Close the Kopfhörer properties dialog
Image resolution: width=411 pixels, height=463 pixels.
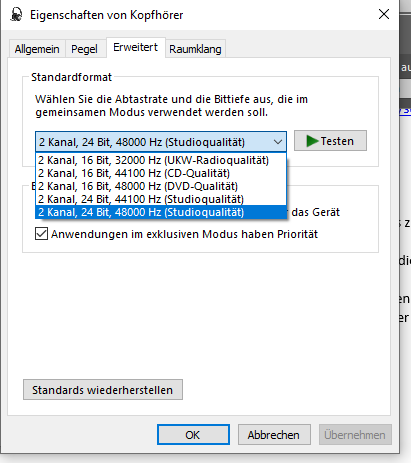[384, 14]
